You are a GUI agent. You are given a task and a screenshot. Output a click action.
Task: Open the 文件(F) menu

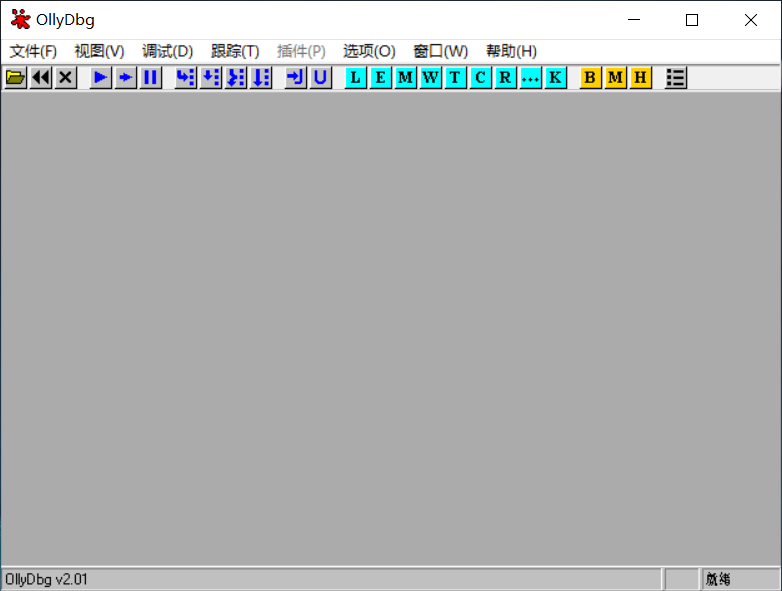33,51
